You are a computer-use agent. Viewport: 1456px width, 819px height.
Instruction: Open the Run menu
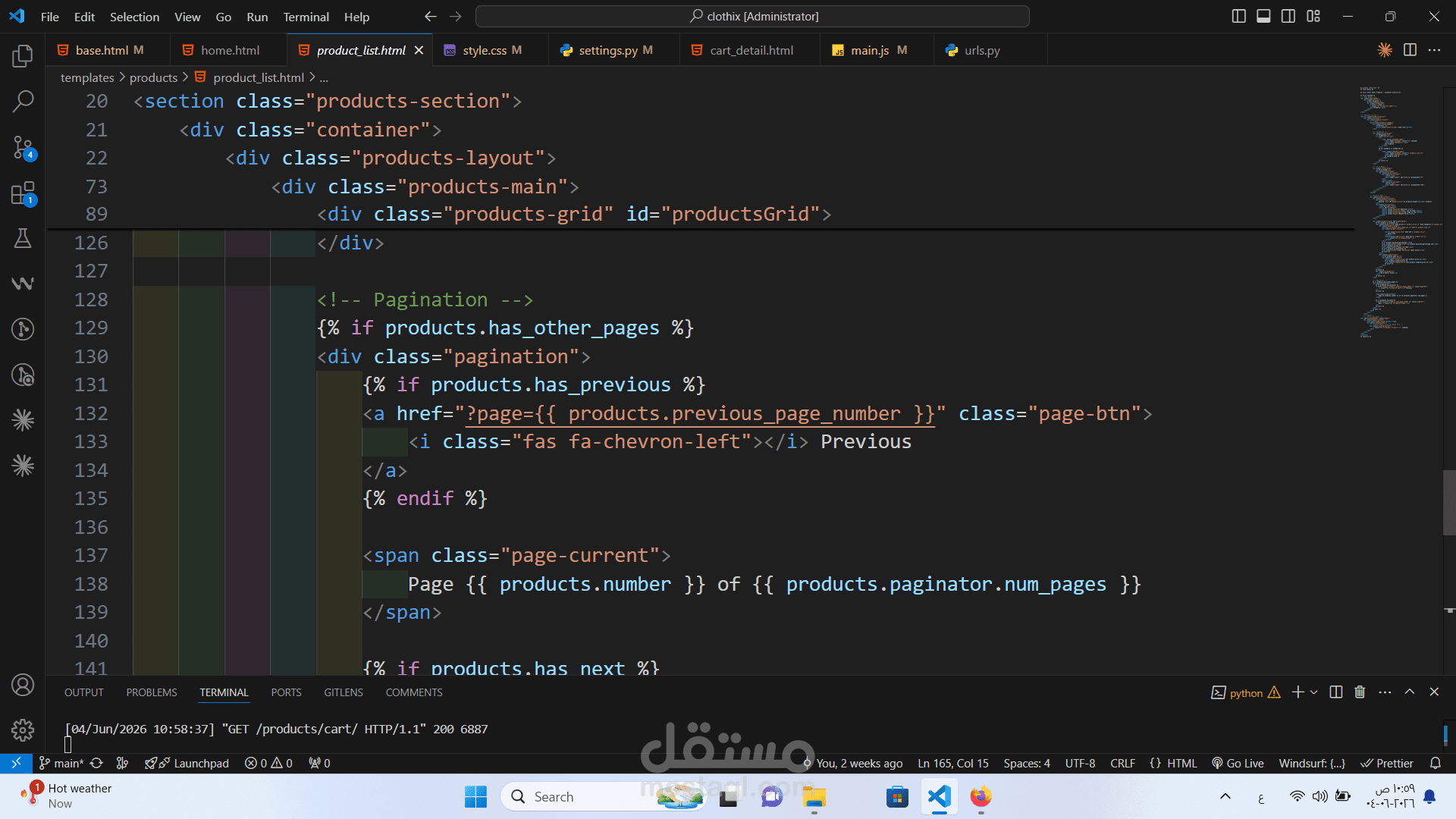click(257, 16)
